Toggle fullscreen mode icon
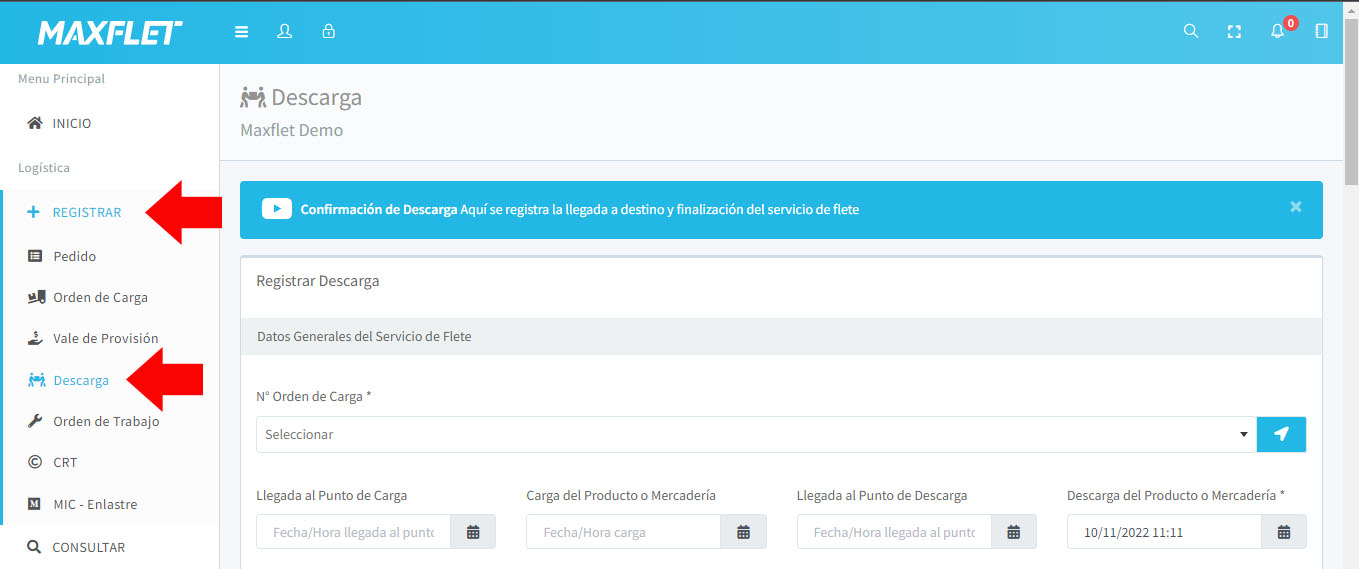This screenshot has width=1359, height=569. 1234,32
